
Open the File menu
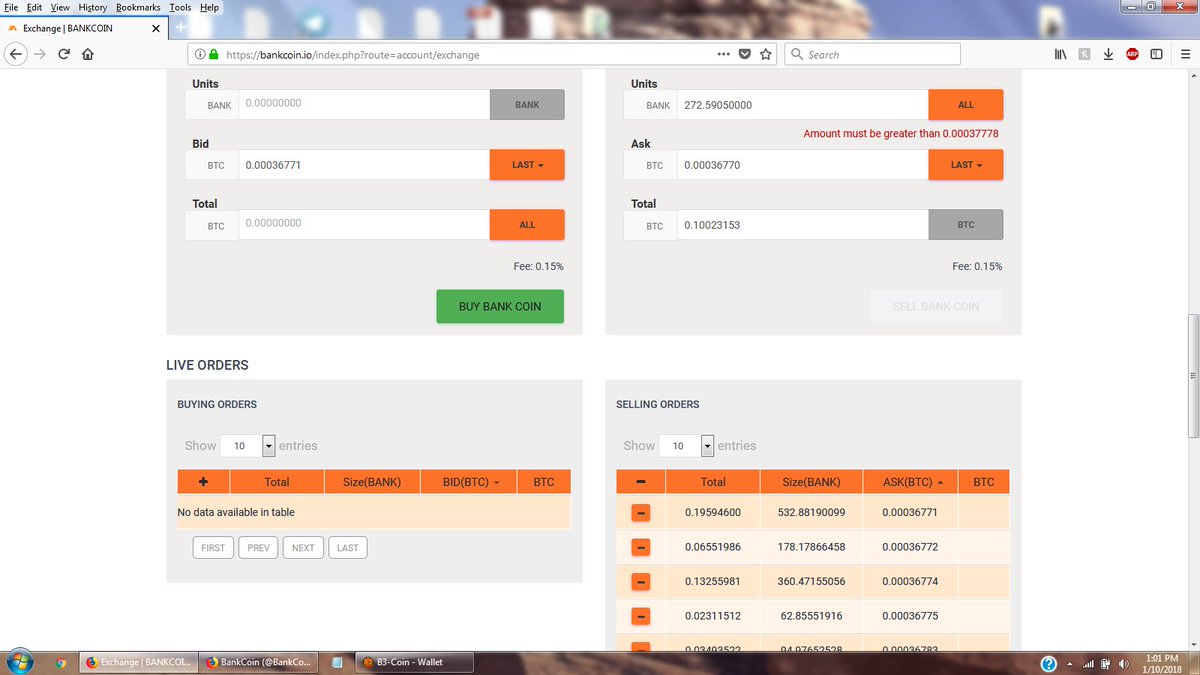[12, 7]
